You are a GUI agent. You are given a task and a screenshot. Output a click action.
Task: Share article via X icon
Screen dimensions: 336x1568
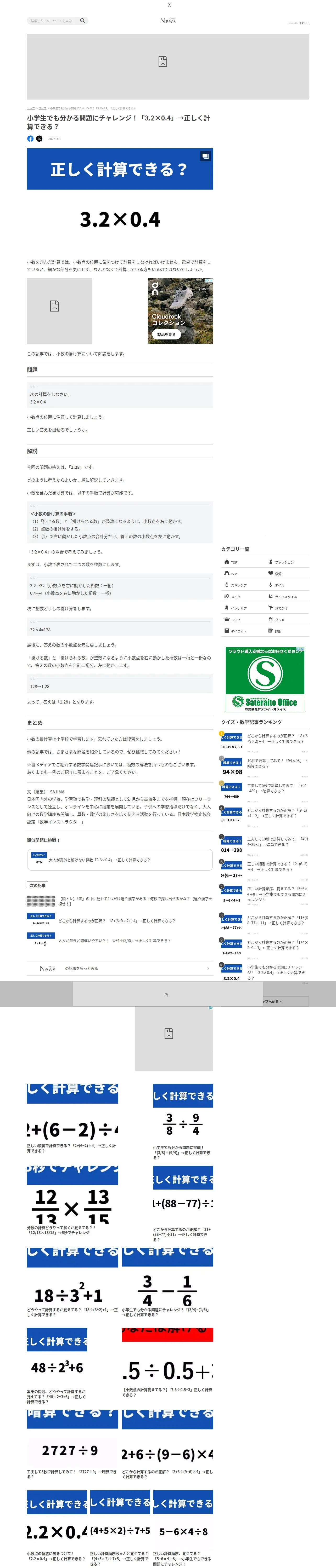40,139
